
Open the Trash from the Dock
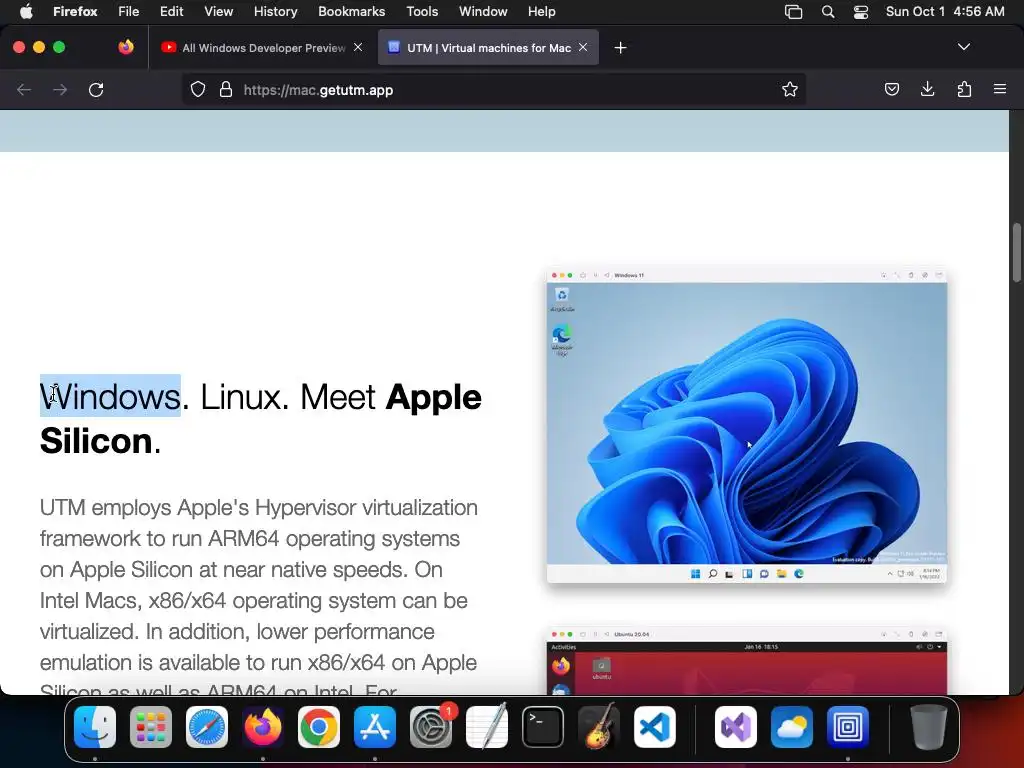point(929,727)
